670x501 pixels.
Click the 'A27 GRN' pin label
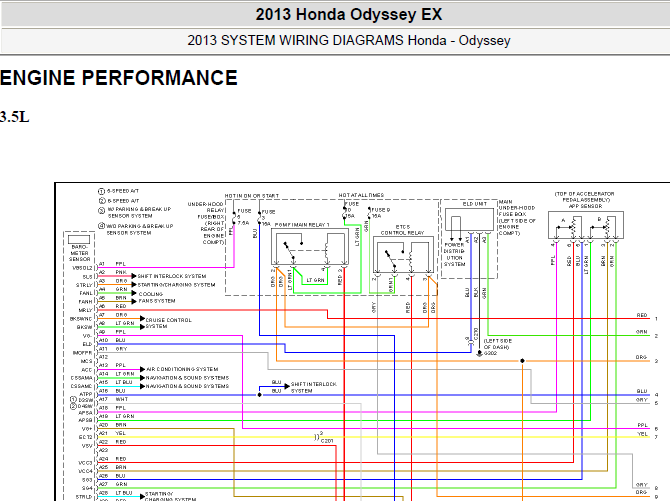tap(113, 484)
